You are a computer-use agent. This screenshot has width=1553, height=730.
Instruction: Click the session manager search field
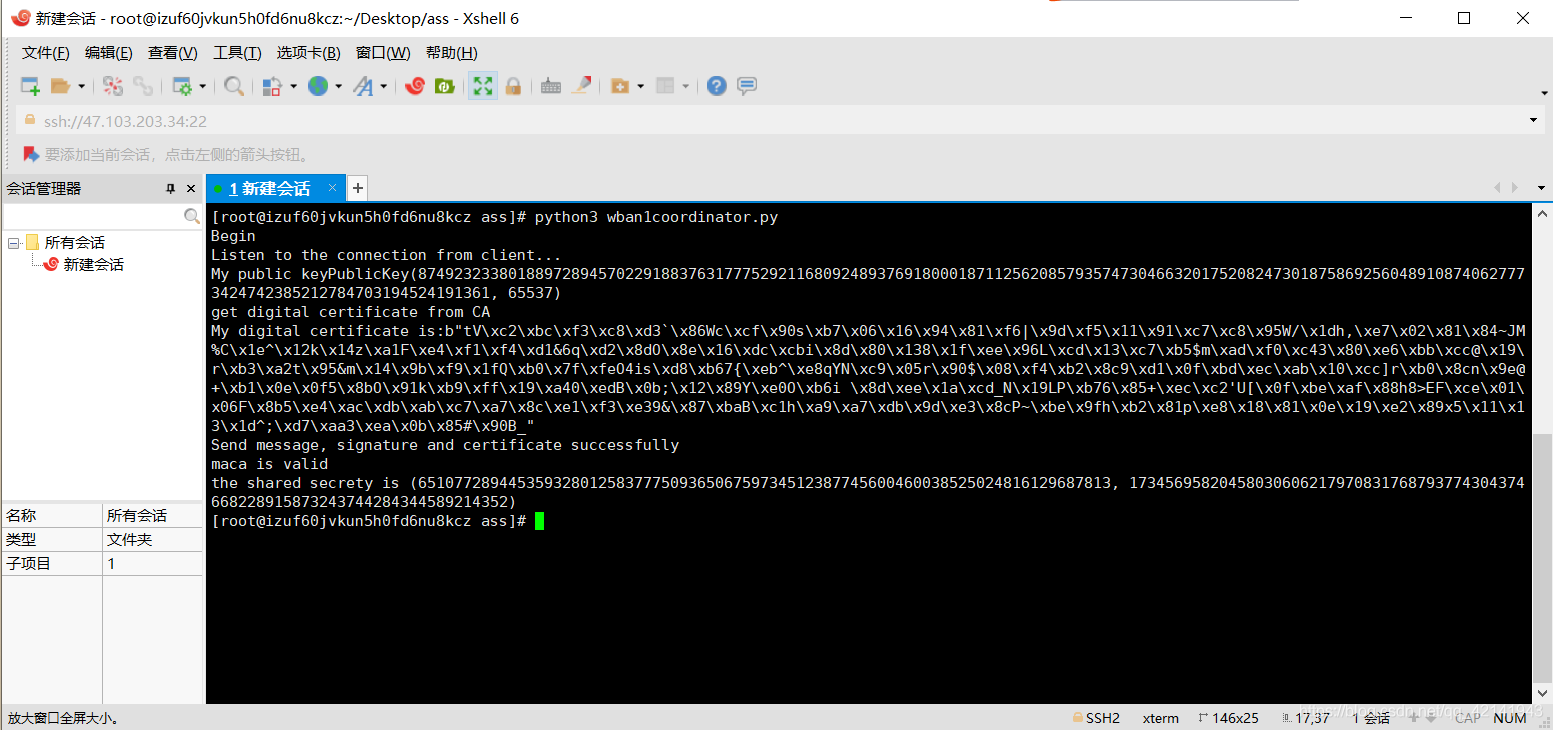coord(93,216)
